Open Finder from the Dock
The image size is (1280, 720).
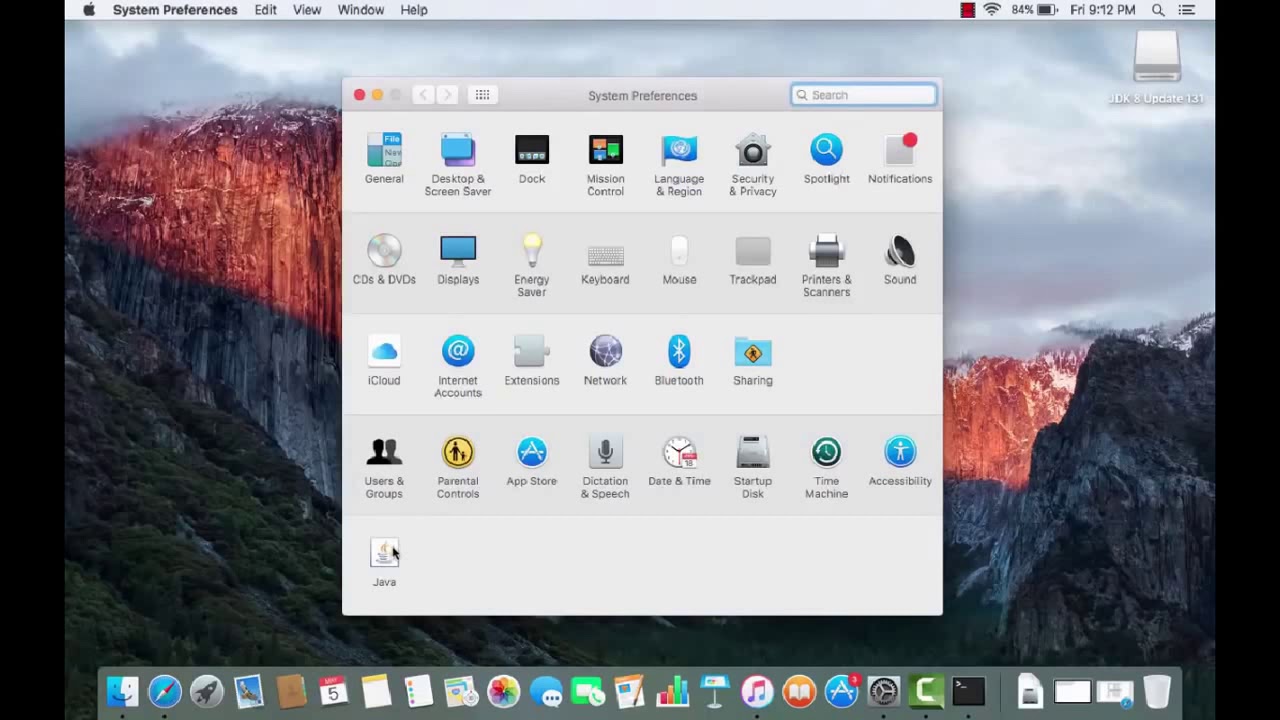tap(123, 691)
